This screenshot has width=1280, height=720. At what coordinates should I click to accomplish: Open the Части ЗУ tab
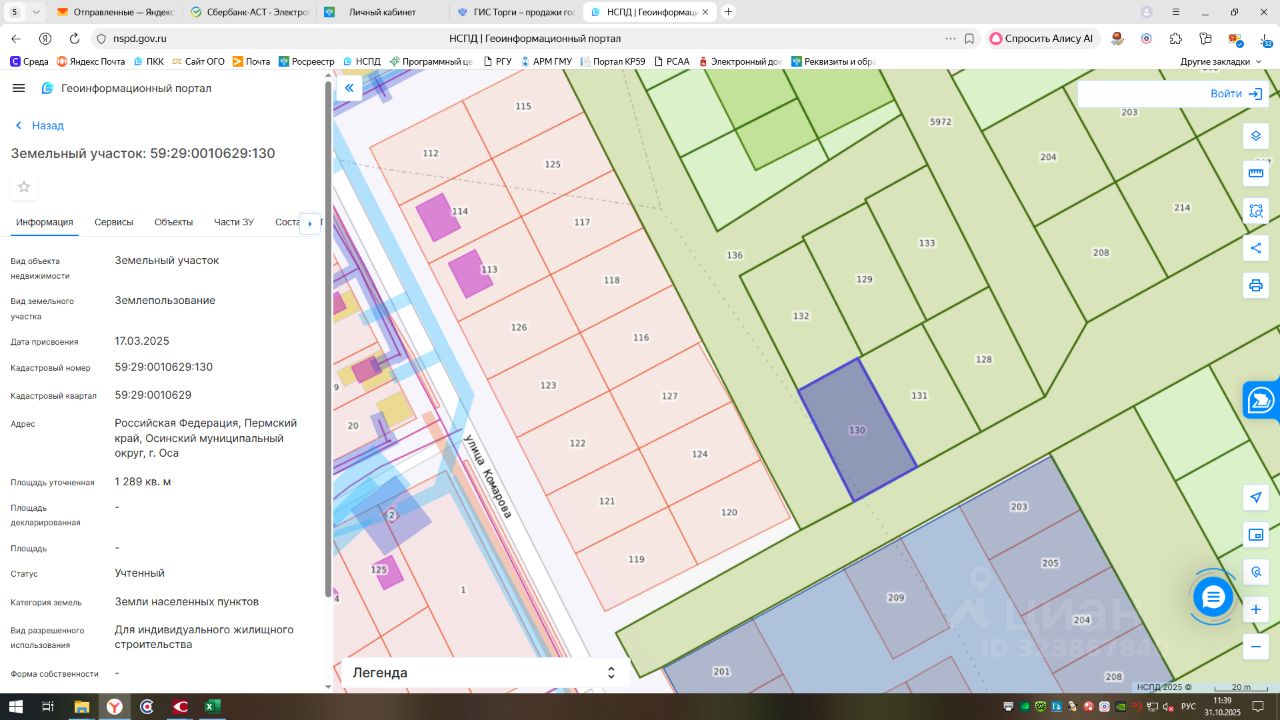[x=234, y=222]
